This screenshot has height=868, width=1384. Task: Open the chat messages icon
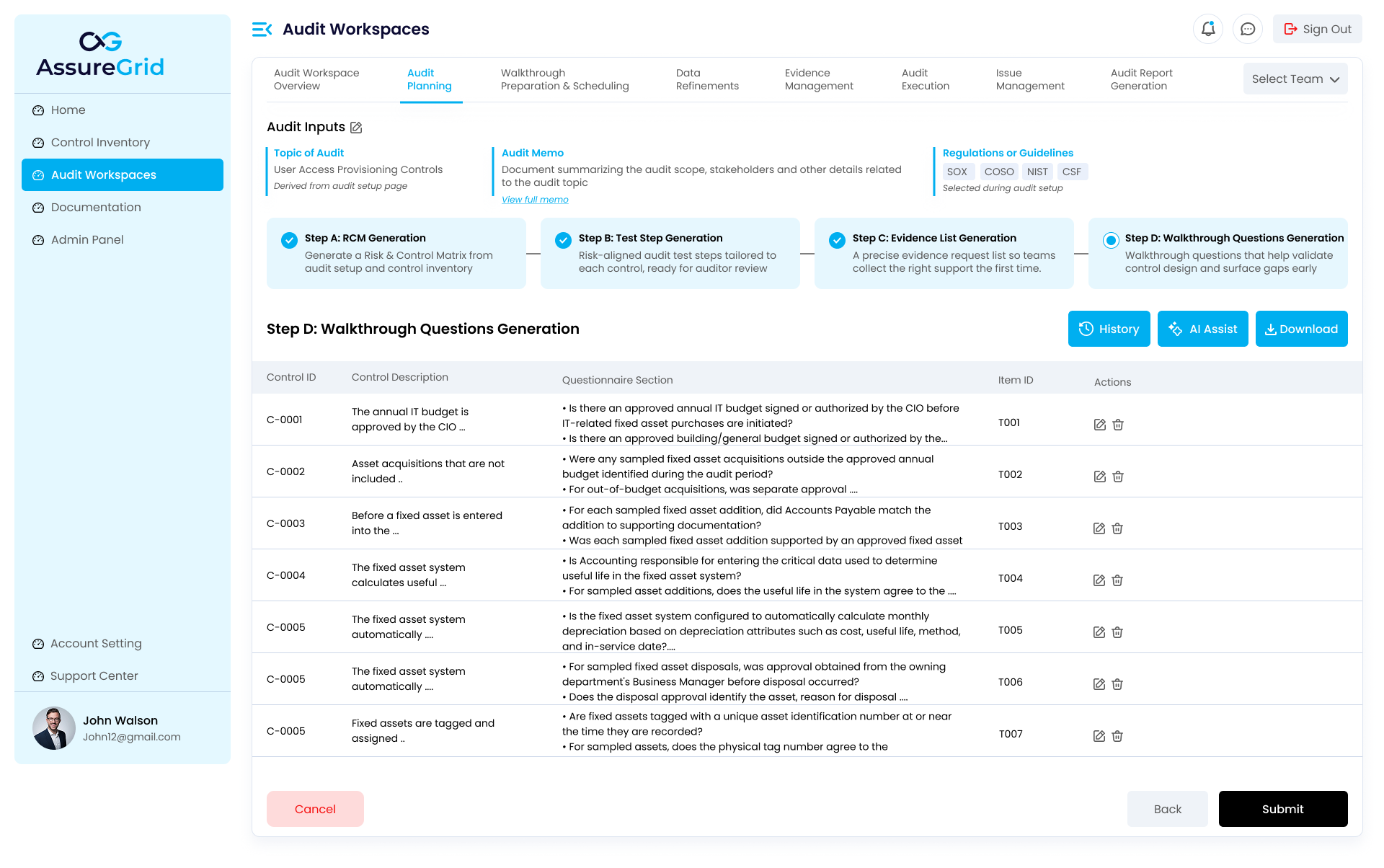(x=1248, y=29)
